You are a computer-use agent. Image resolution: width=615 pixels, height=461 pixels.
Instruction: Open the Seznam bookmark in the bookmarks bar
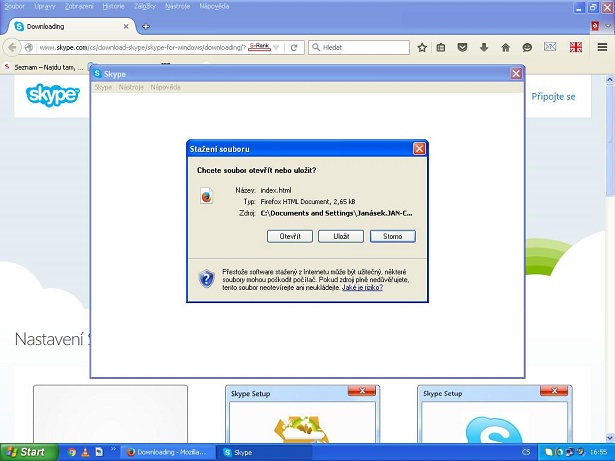(44, 67)
